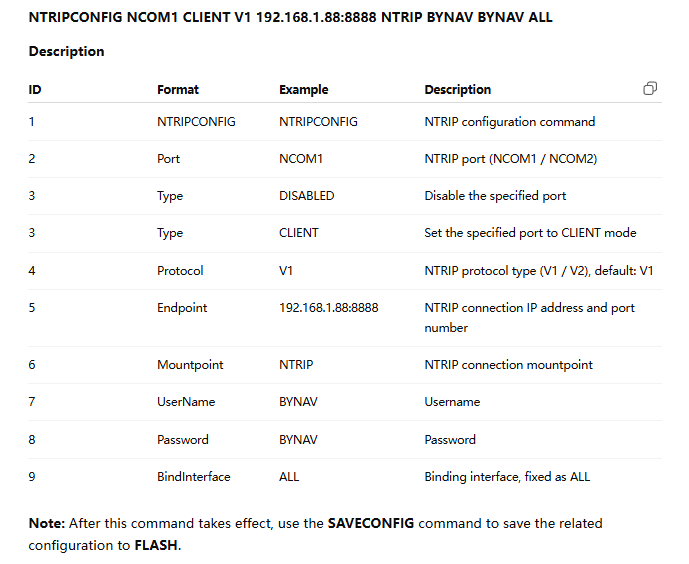Click the ALL example value for BindInterface
The height and width of the screenshot is (564, 689).
point(289,477)
